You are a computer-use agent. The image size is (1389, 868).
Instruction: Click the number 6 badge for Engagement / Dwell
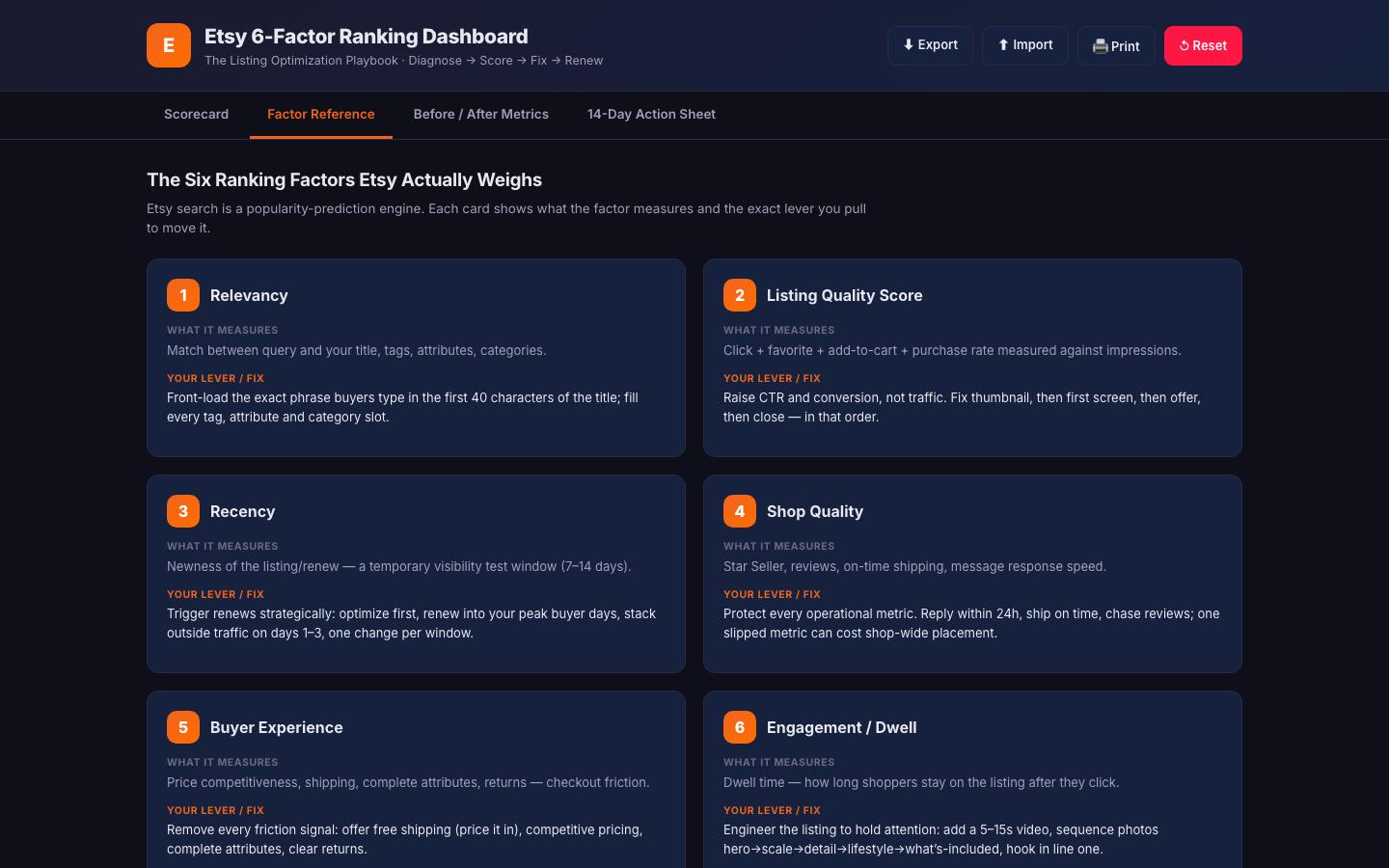click(740, 727)
